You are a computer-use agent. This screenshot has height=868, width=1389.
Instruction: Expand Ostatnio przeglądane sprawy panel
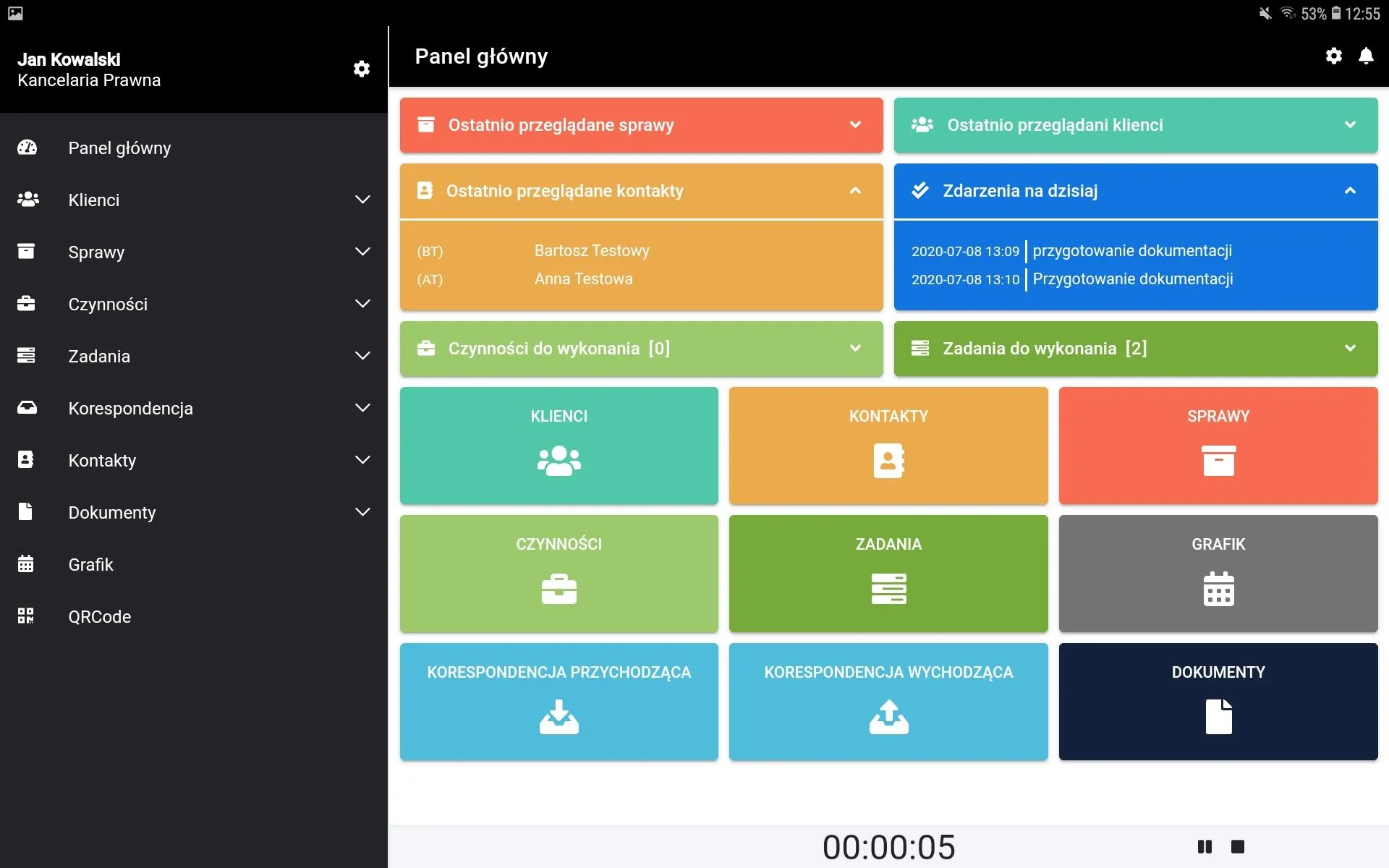(x=642, y=125)
